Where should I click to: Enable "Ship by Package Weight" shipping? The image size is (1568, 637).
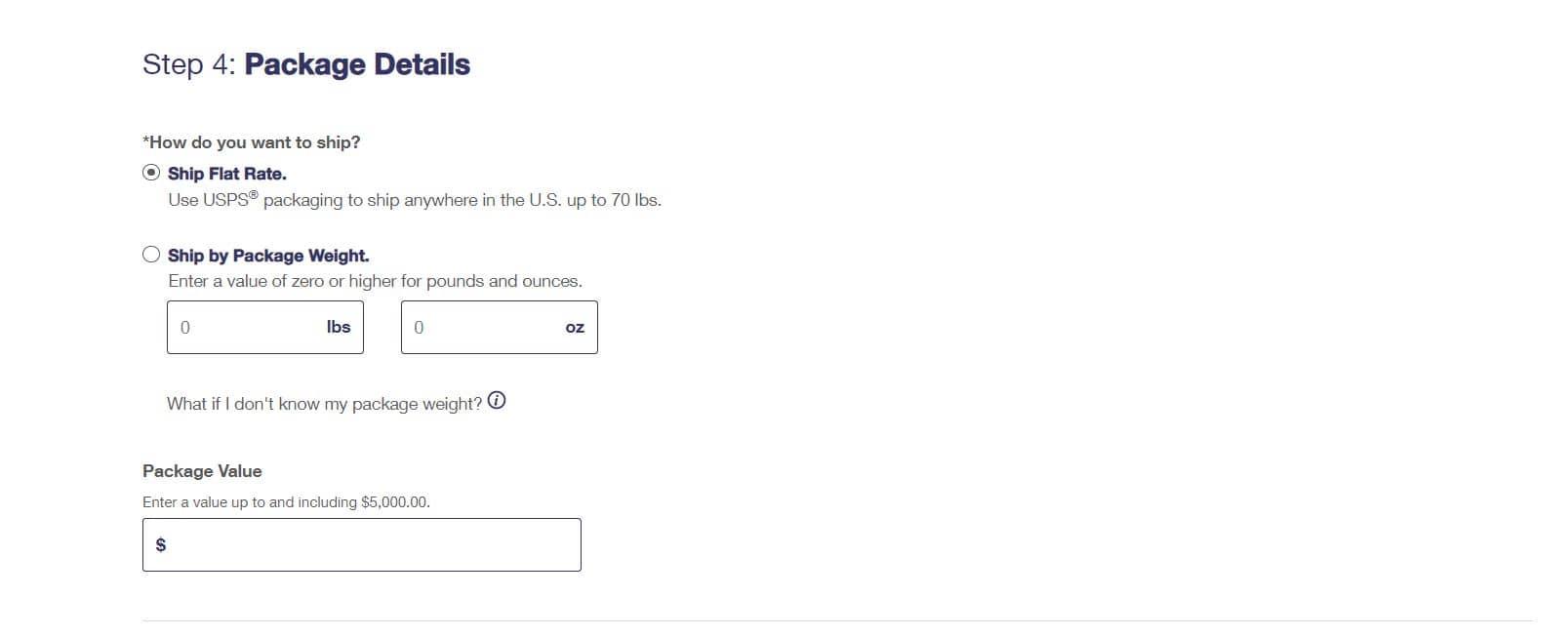(x=151, y=254)
